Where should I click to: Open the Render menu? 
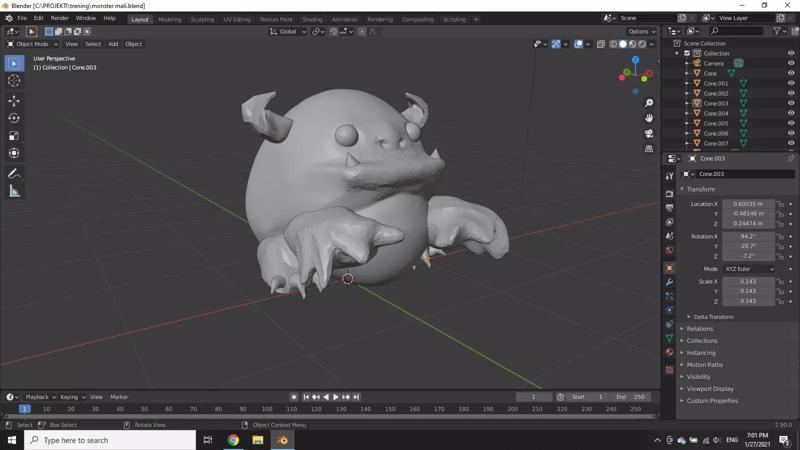click(60, 18)
